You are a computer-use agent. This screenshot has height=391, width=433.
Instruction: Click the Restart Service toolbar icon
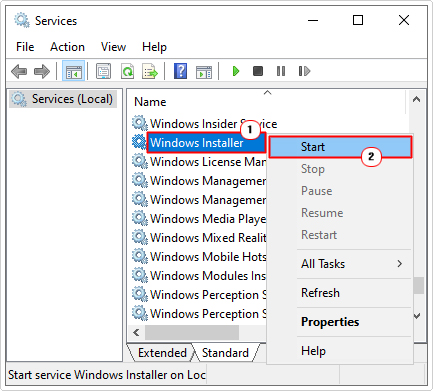pos(304,71)
